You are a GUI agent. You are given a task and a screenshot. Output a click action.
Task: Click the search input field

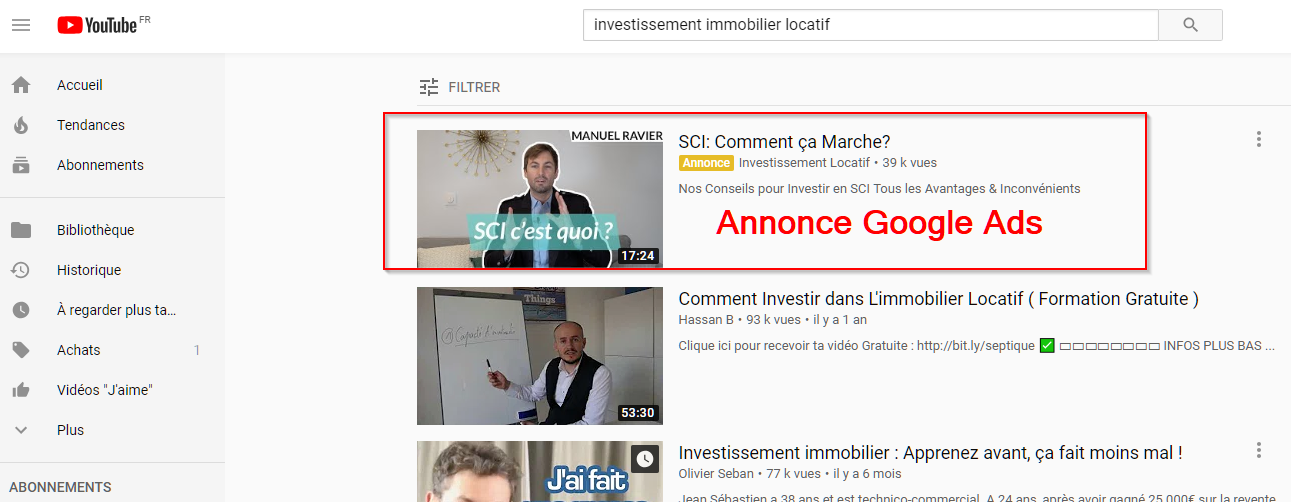[870, 25]
